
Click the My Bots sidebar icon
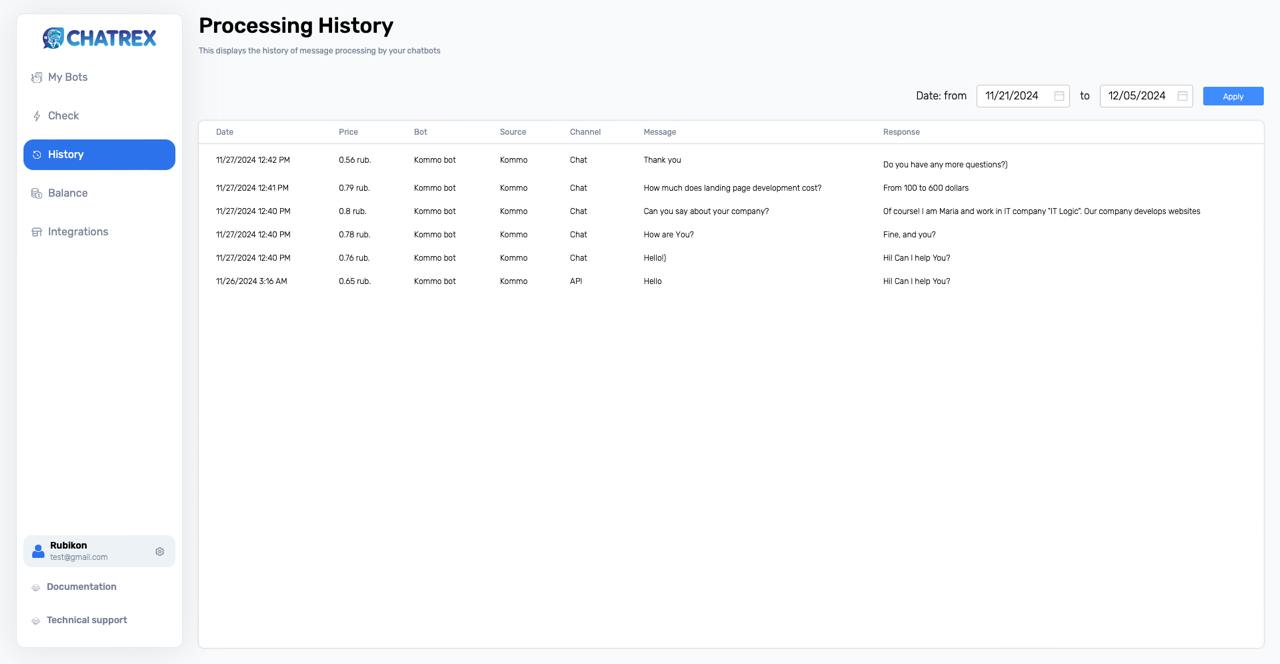[36, 77]
